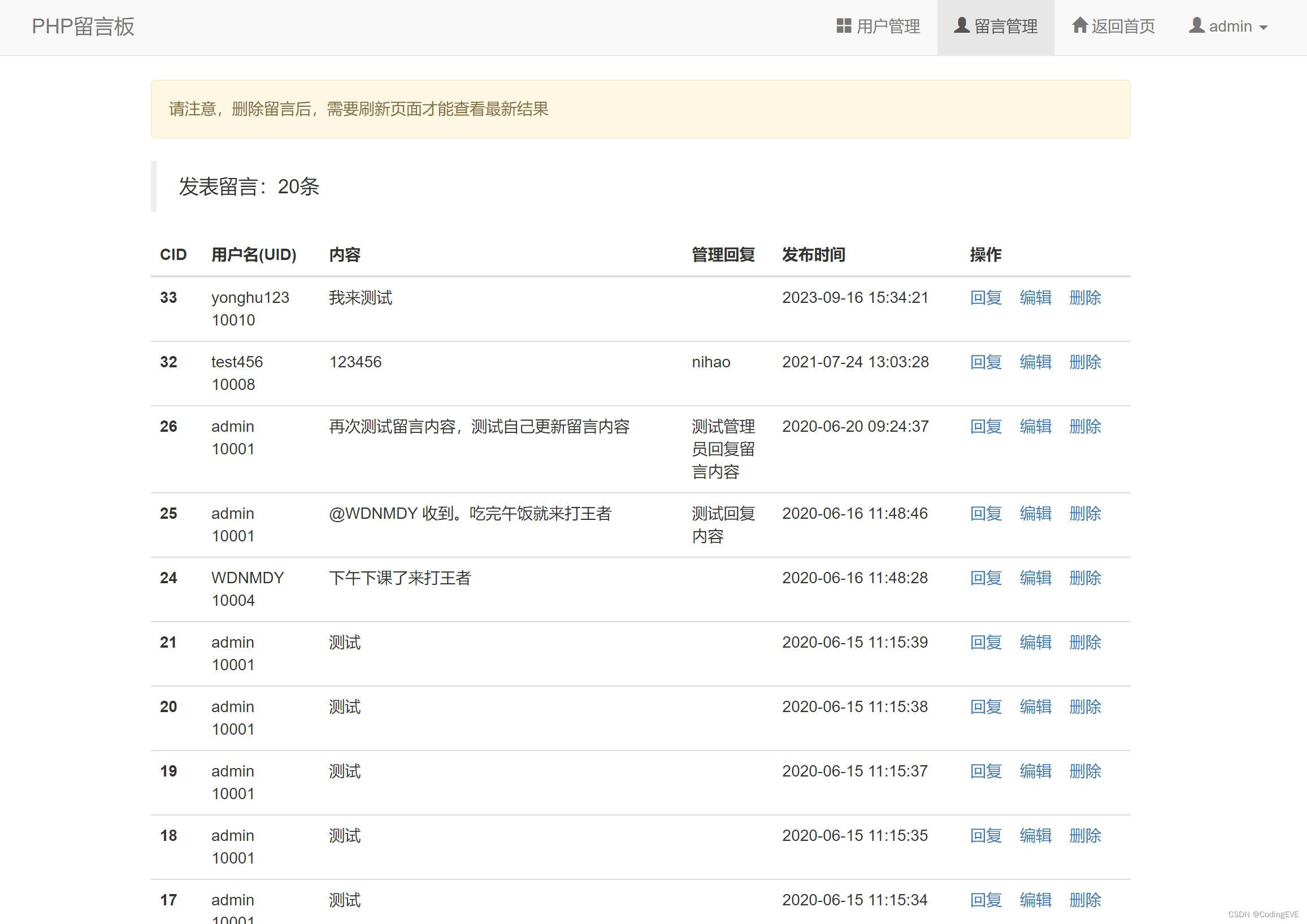
Task: Delete comment 33 by yonghu123
Action: (1085, 297)
